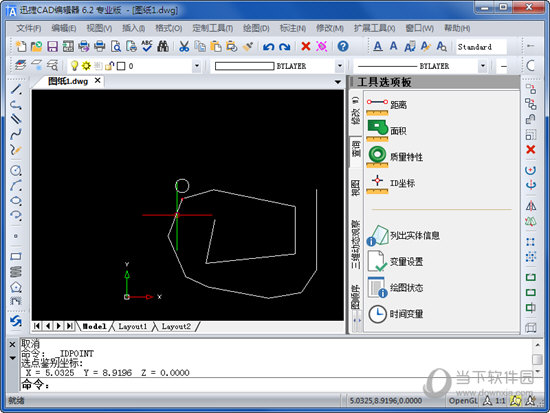Click 变量设置 variable settings button

(x=395, y=261)
